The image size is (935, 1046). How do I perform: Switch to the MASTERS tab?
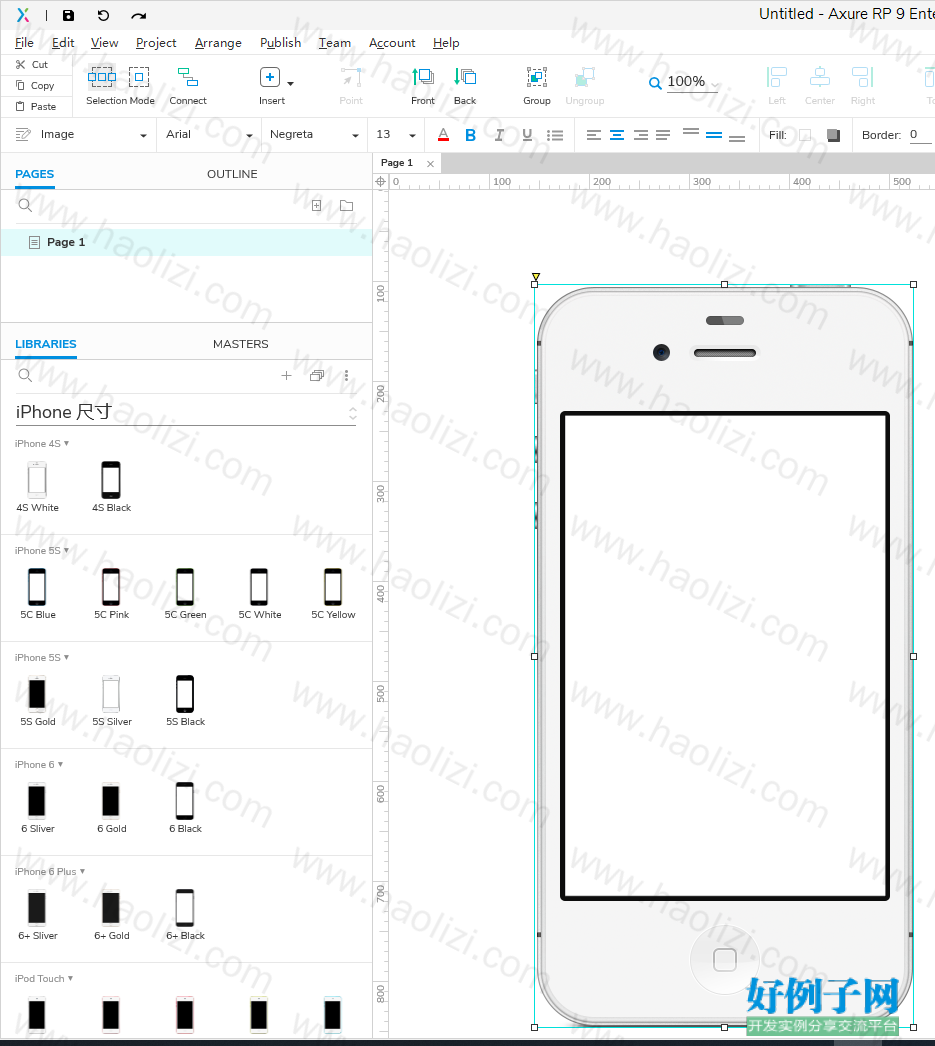point(241,344)
